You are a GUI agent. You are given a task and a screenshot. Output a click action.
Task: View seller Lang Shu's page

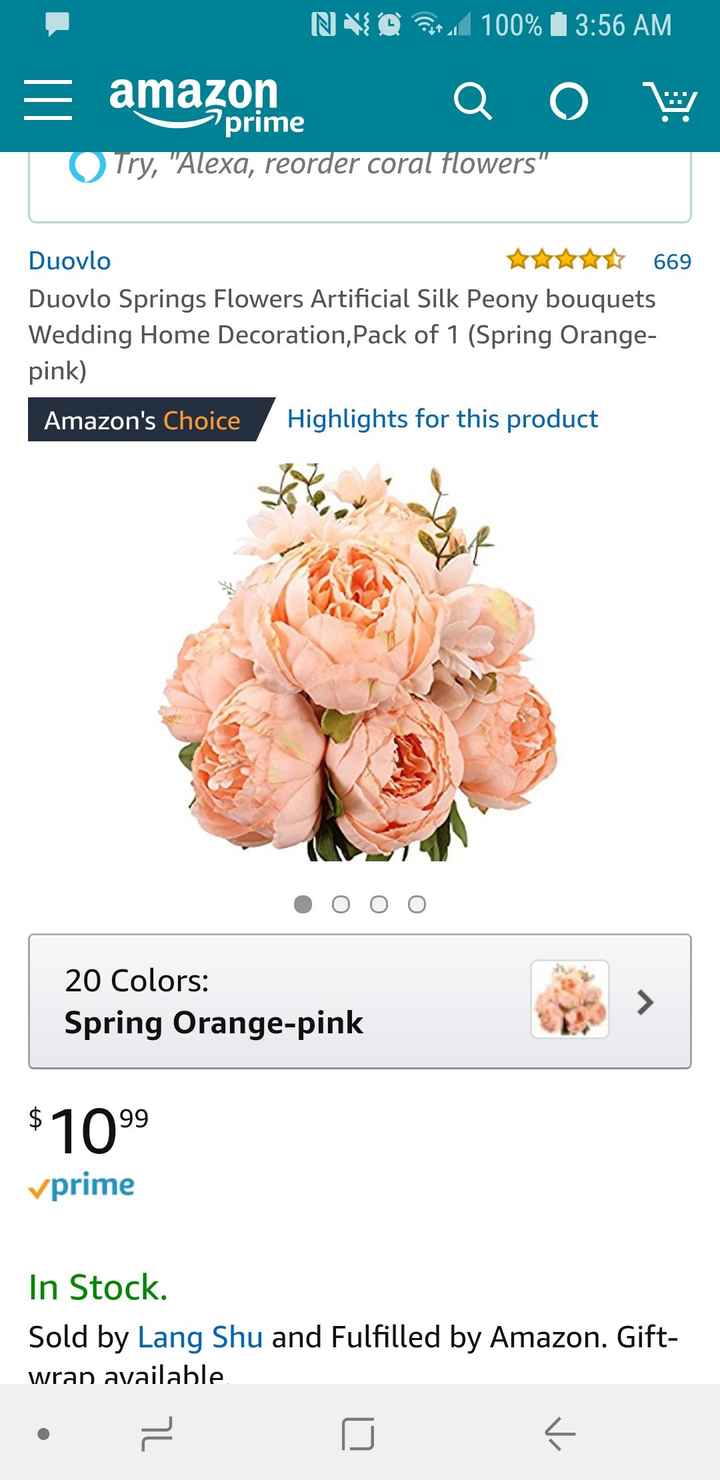coord(200,1337)
